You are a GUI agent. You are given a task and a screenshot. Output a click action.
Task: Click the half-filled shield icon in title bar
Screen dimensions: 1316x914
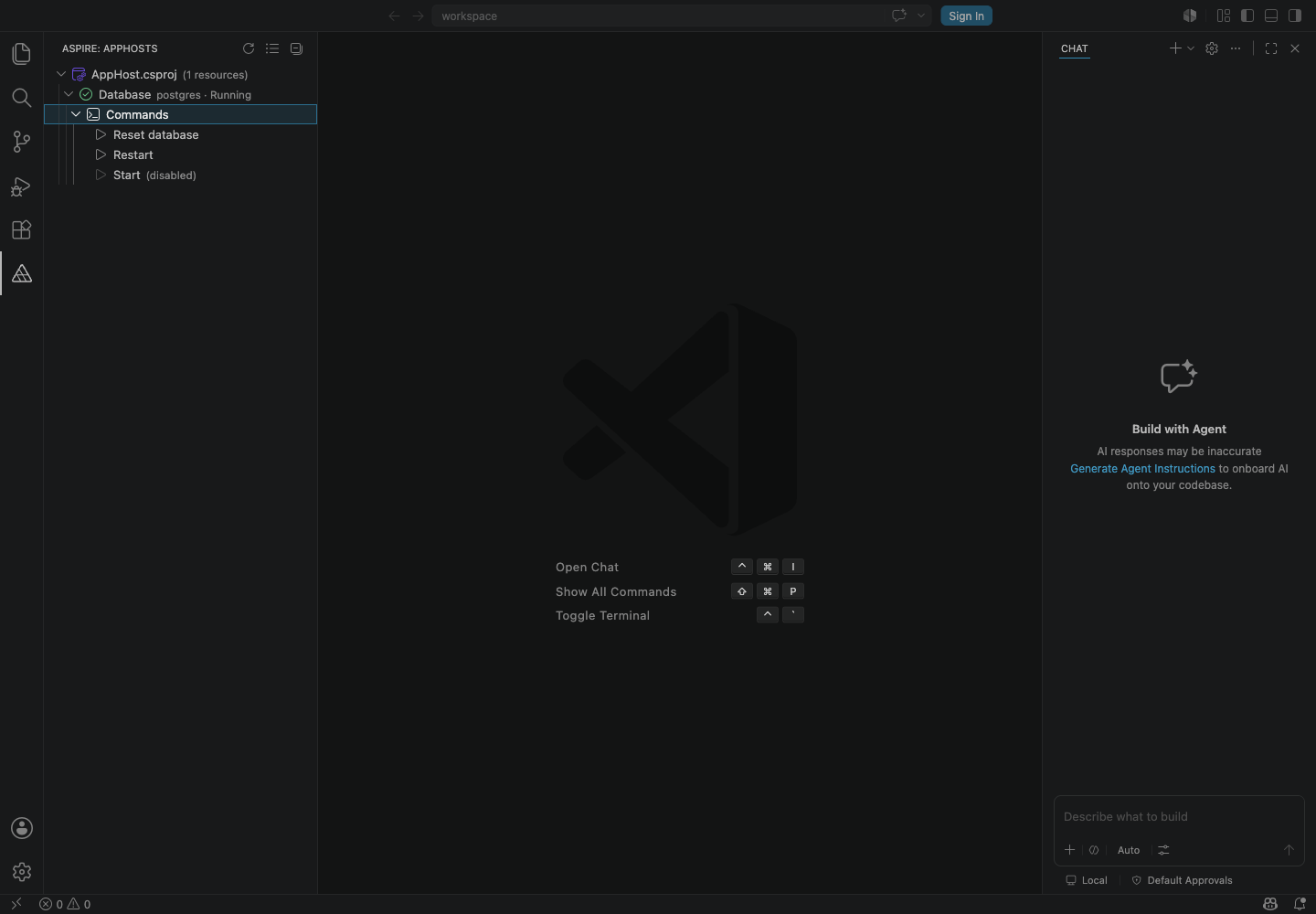click(x=1190, y=16)
